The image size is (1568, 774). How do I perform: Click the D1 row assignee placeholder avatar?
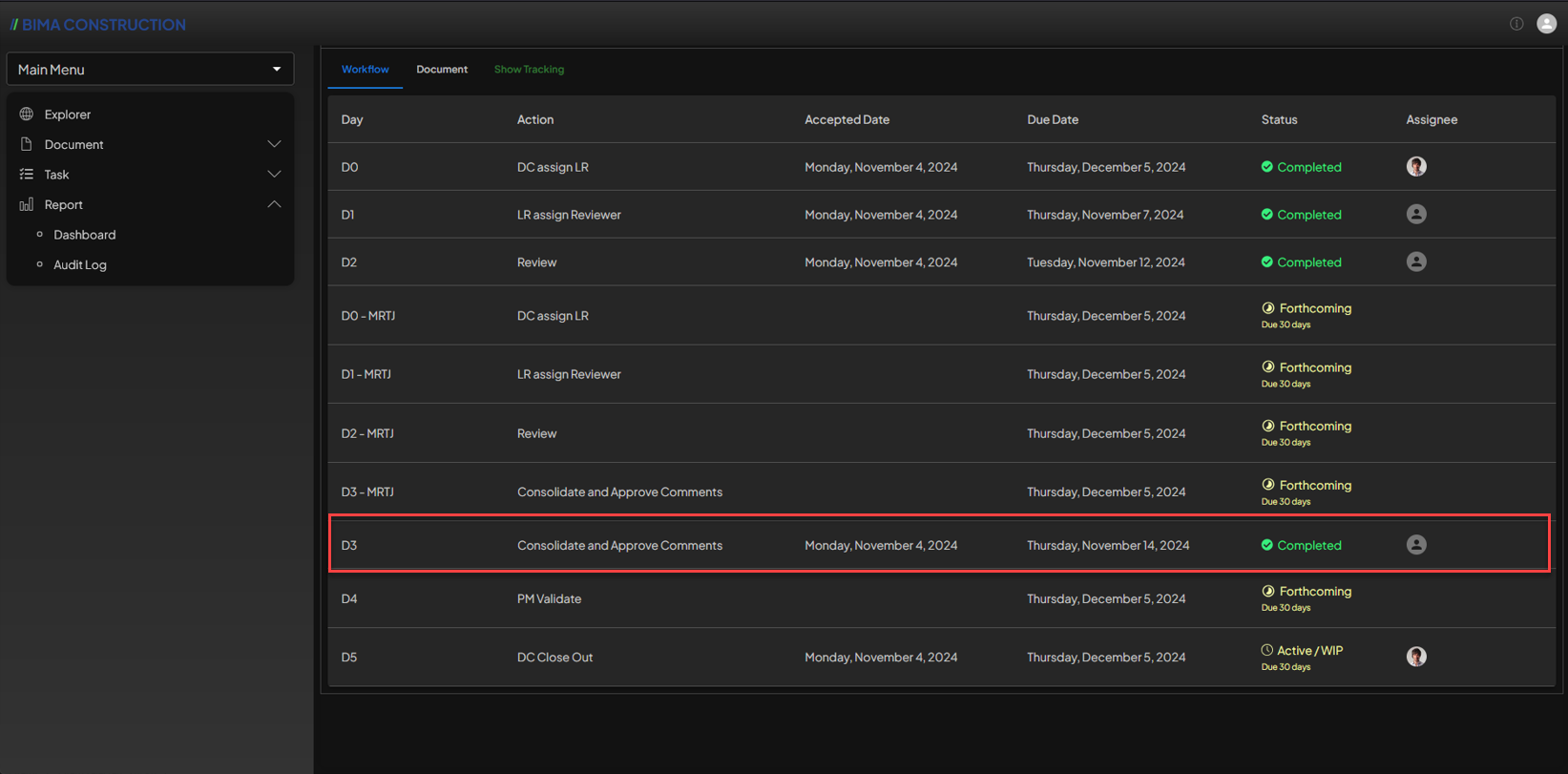tap(1416, 215)
